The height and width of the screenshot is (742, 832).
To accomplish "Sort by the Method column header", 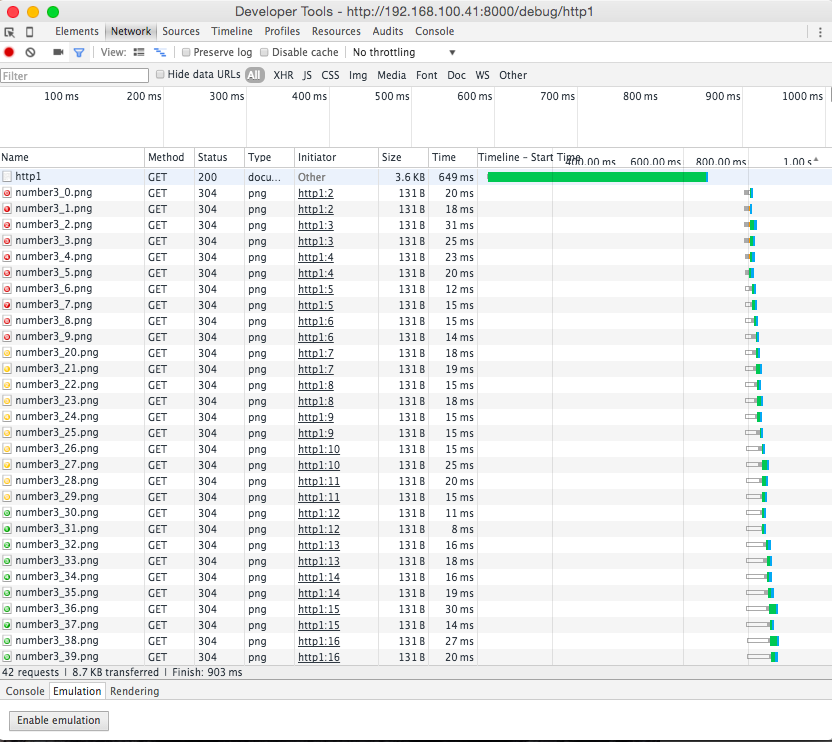I will [169, 157].
